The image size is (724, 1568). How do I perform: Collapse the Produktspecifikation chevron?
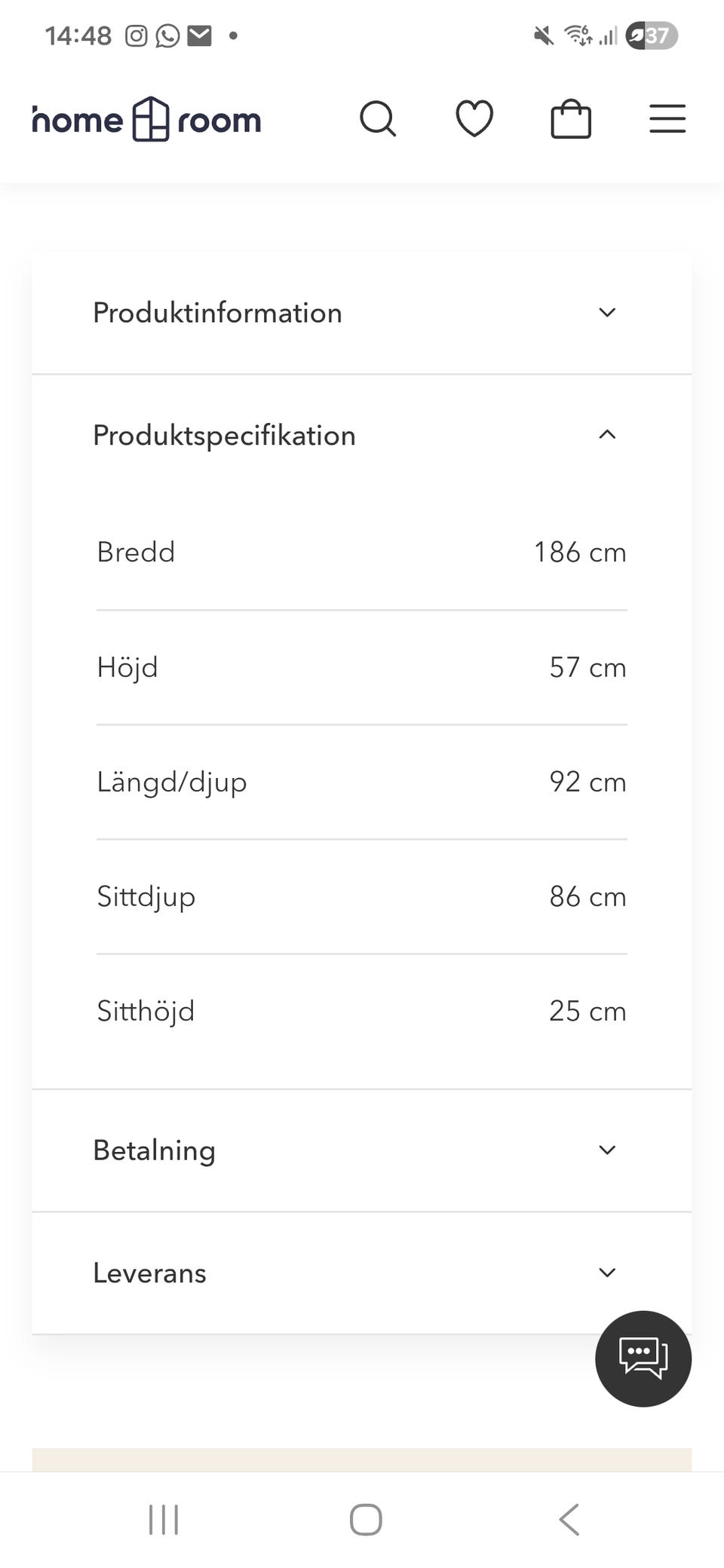(x=607, y=435)
